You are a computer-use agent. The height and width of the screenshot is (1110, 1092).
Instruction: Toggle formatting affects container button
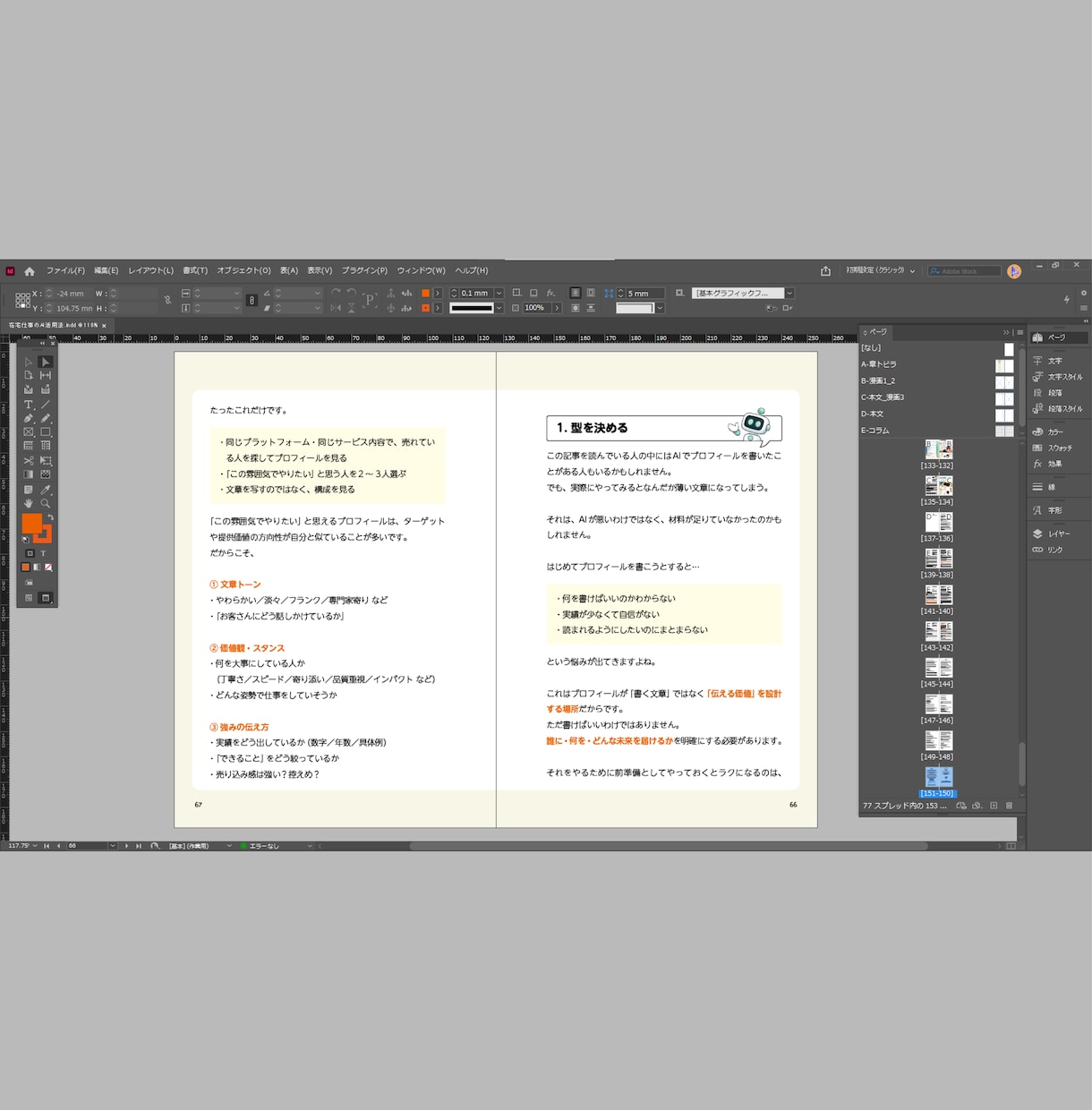point(30,553)
